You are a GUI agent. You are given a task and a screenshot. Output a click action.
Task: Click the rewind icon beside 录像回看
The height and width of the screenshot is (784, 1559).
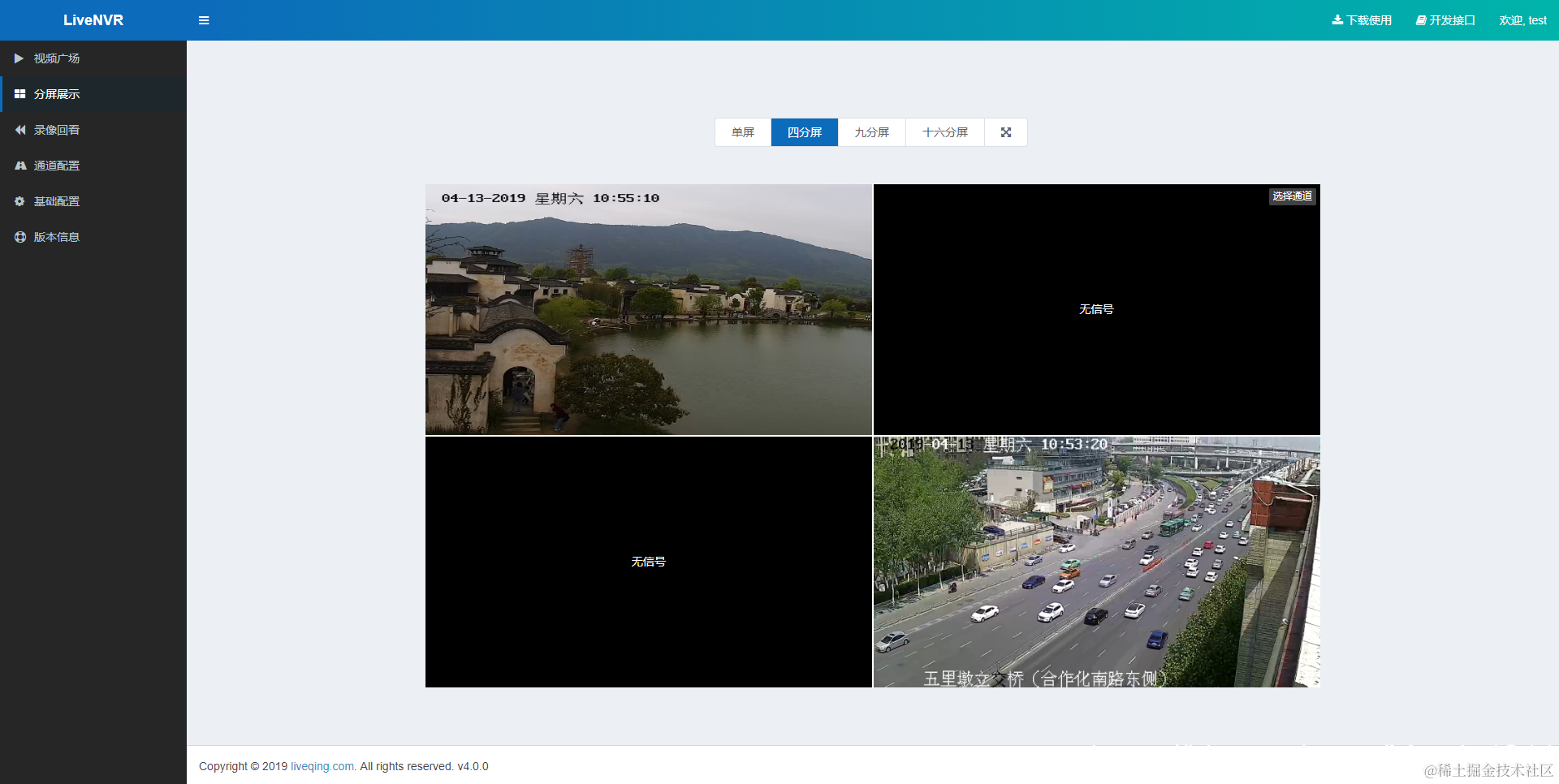20,130
